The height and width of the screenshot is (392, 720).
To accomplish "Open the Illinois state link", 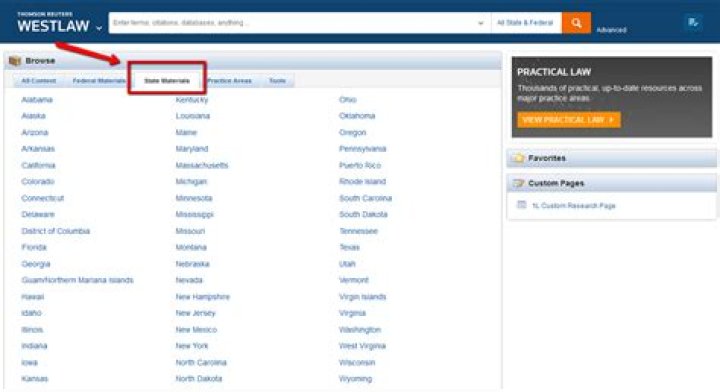I will (32, 330).
